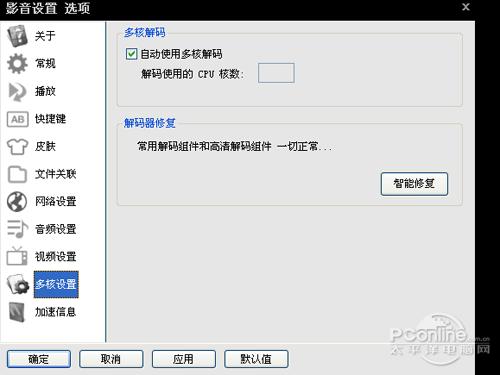Open the 加速信息 page
The image size is (500, 375).
click(56, 312)
